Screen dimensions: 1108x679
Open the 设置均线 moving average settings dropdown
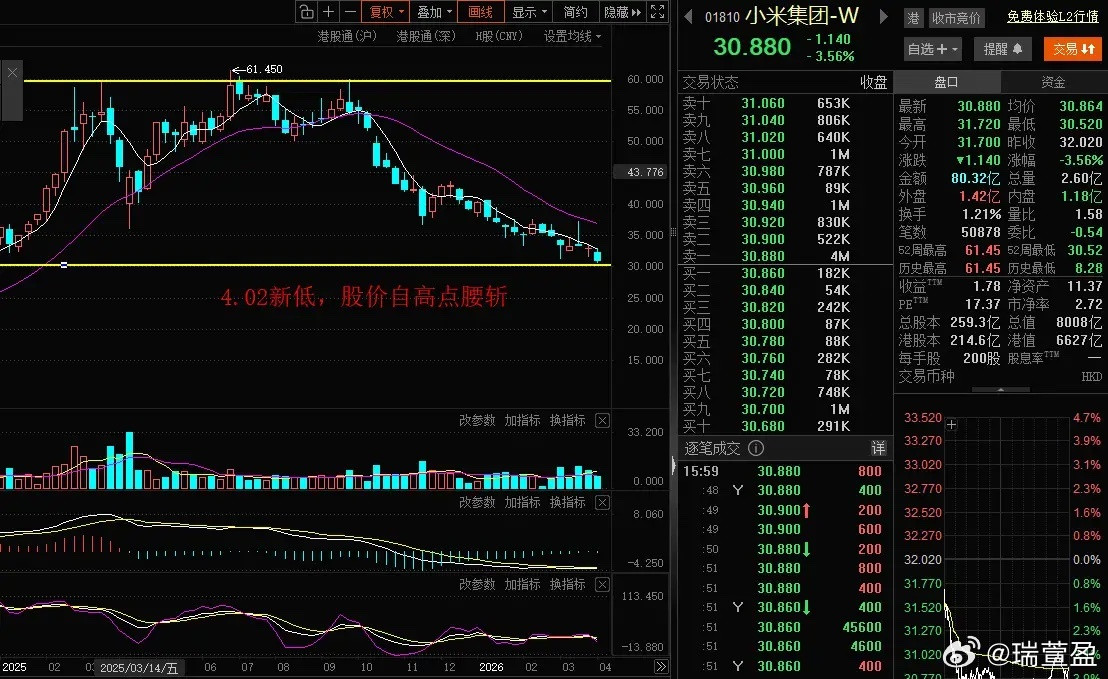tap(571, 35)
